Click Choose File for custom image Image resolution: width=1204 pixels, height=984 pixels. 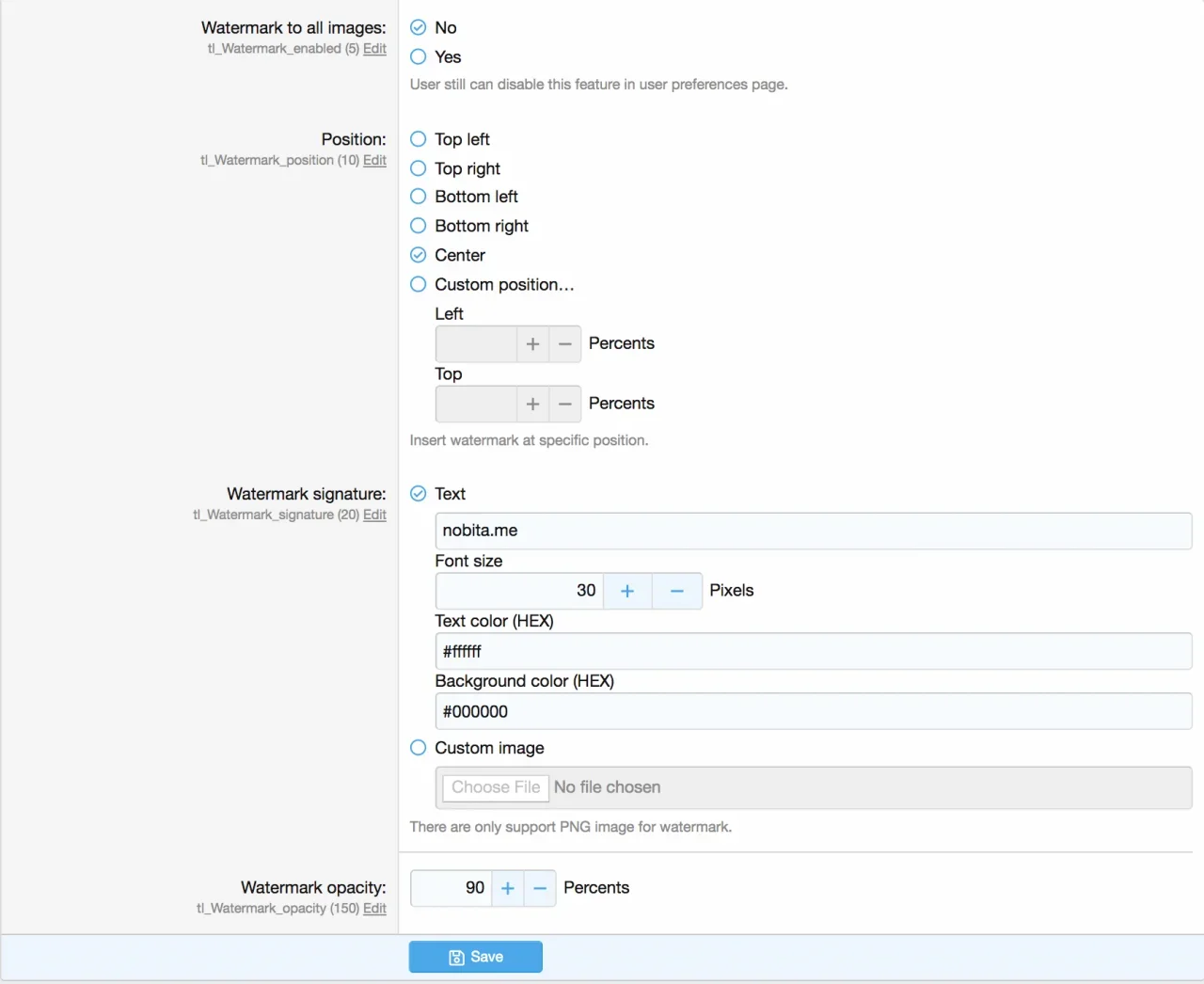[x=496, y=787]
